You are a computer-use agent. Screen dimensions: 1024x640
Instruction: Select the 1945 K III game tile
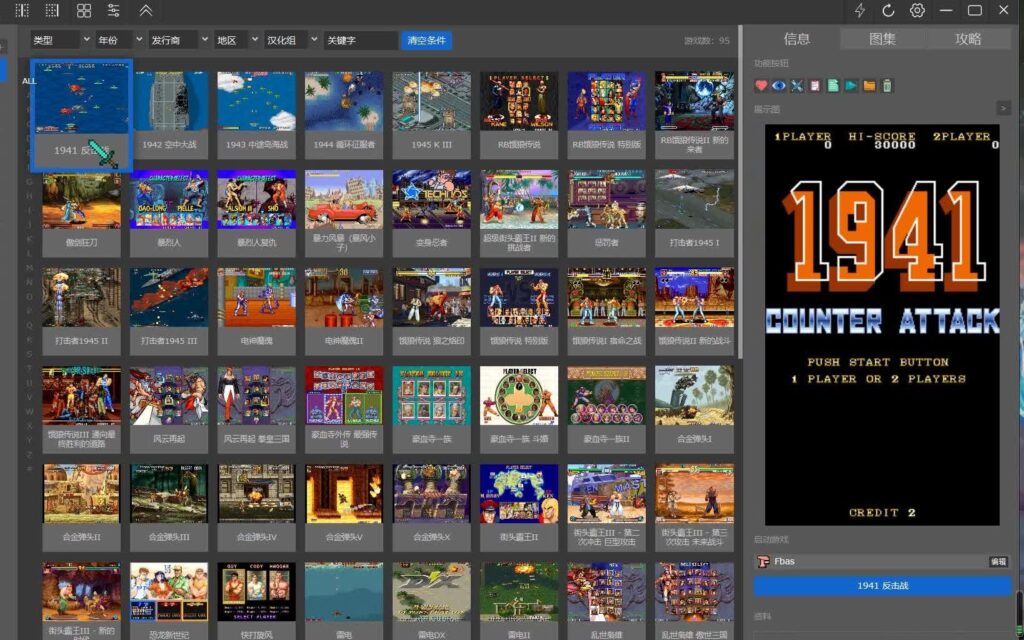point(432,115)
